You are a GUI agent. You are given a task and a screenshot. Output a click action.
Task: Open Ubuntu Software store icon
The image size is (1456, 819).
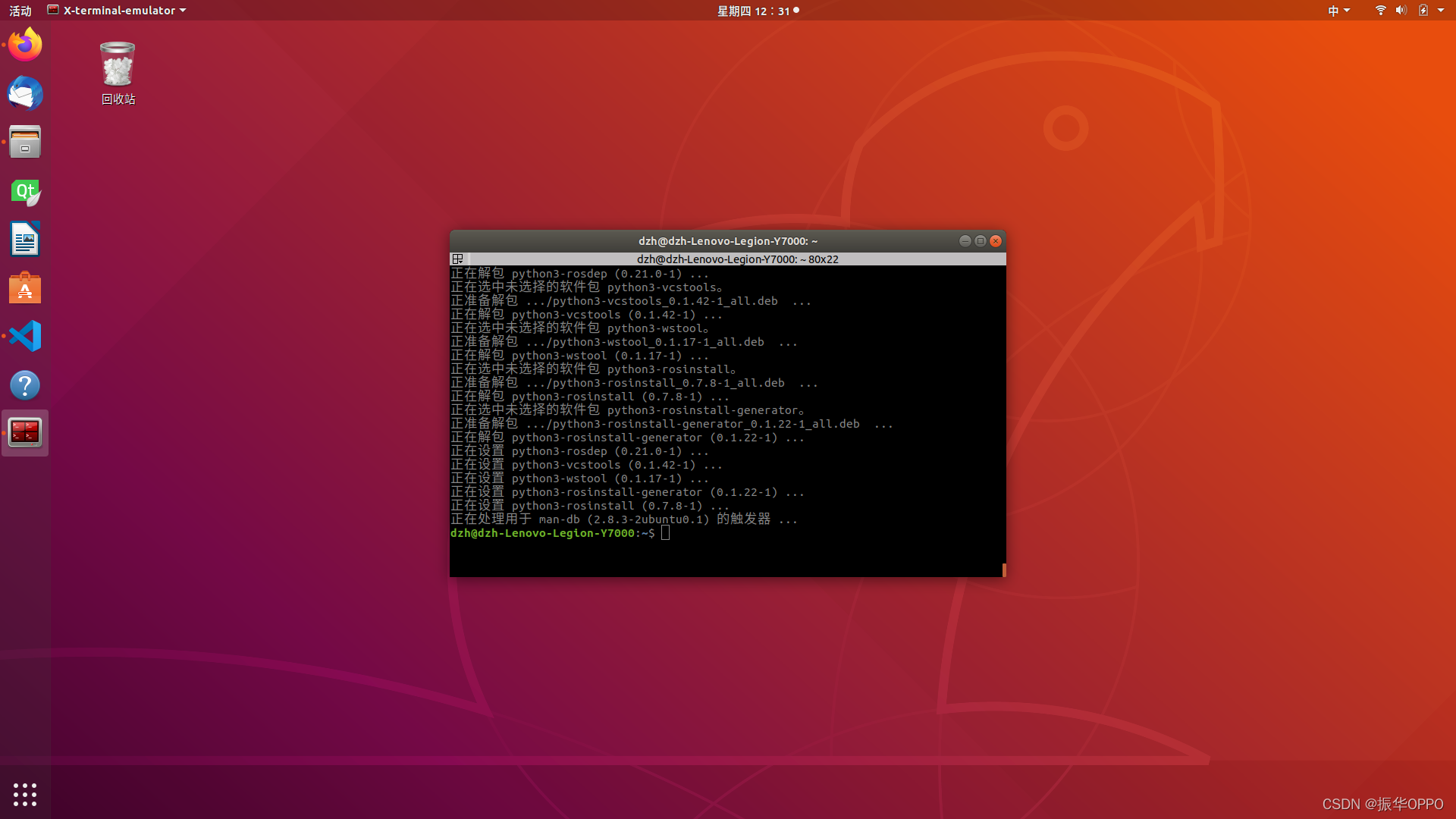pyautogui.click(x=25, y=288)
